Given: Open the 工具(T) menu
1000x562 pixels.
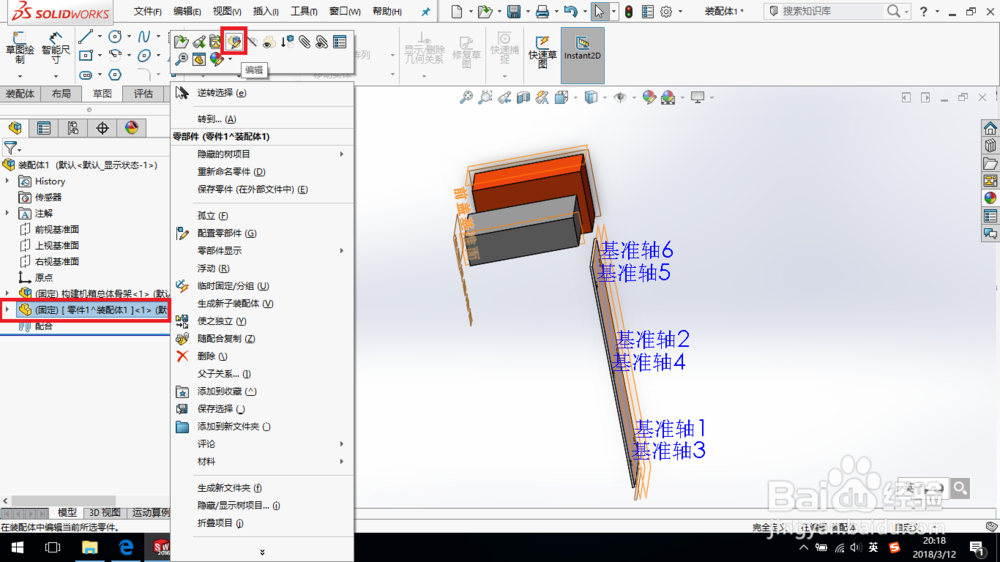Looking at the screenshot, I should click(x=304, y=11).
